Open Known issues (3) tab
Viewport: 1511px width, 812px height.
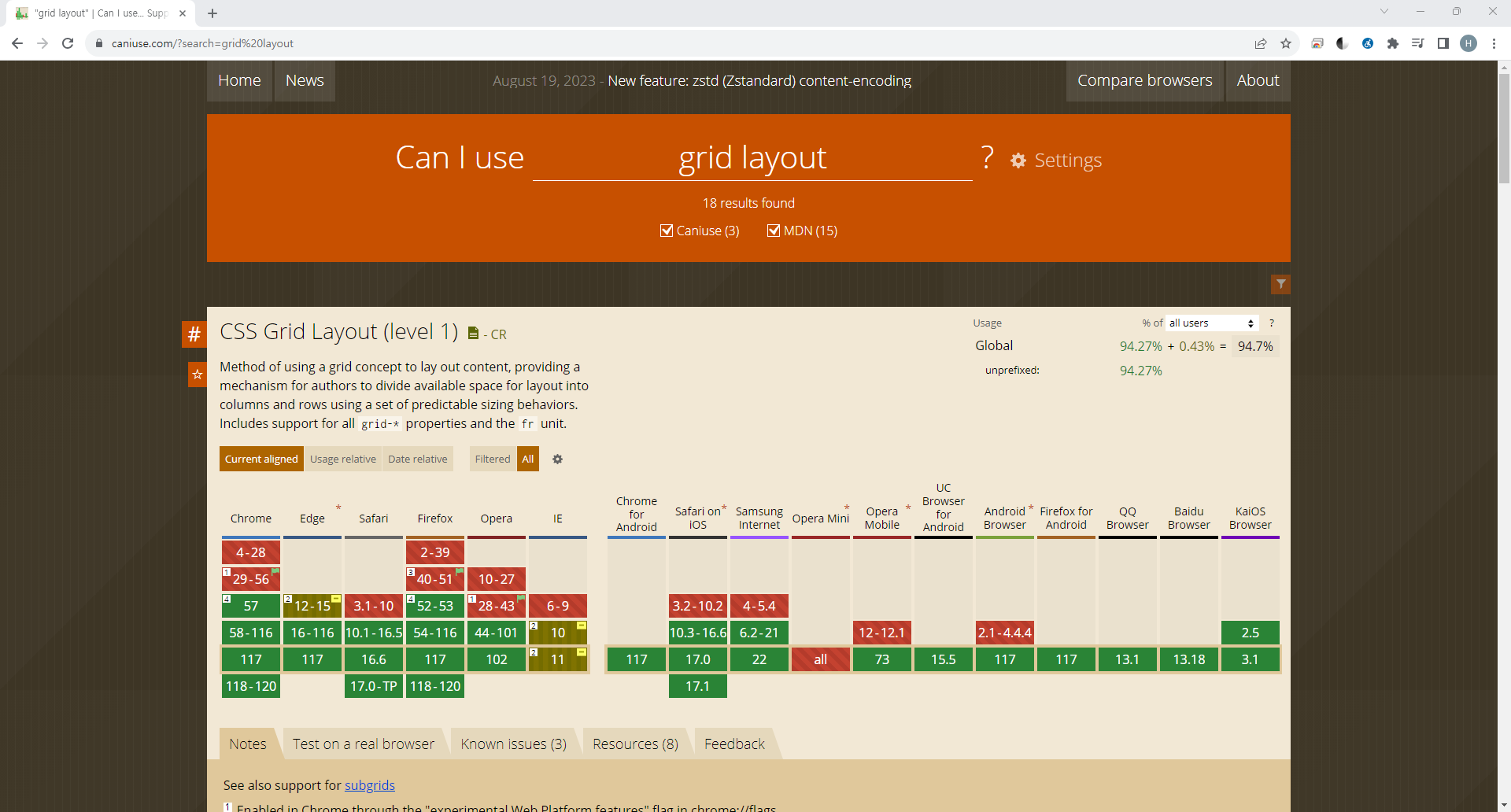[514, 744]
